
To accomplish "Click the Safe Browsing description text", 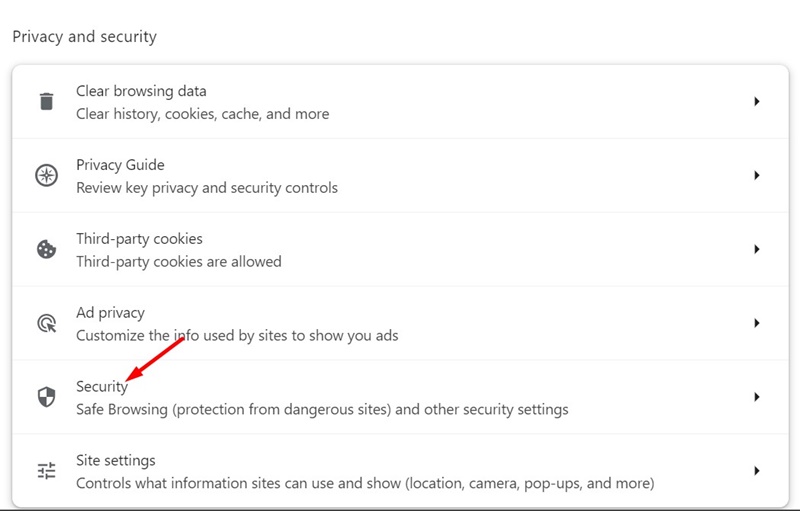I will [x=322, y=409].
